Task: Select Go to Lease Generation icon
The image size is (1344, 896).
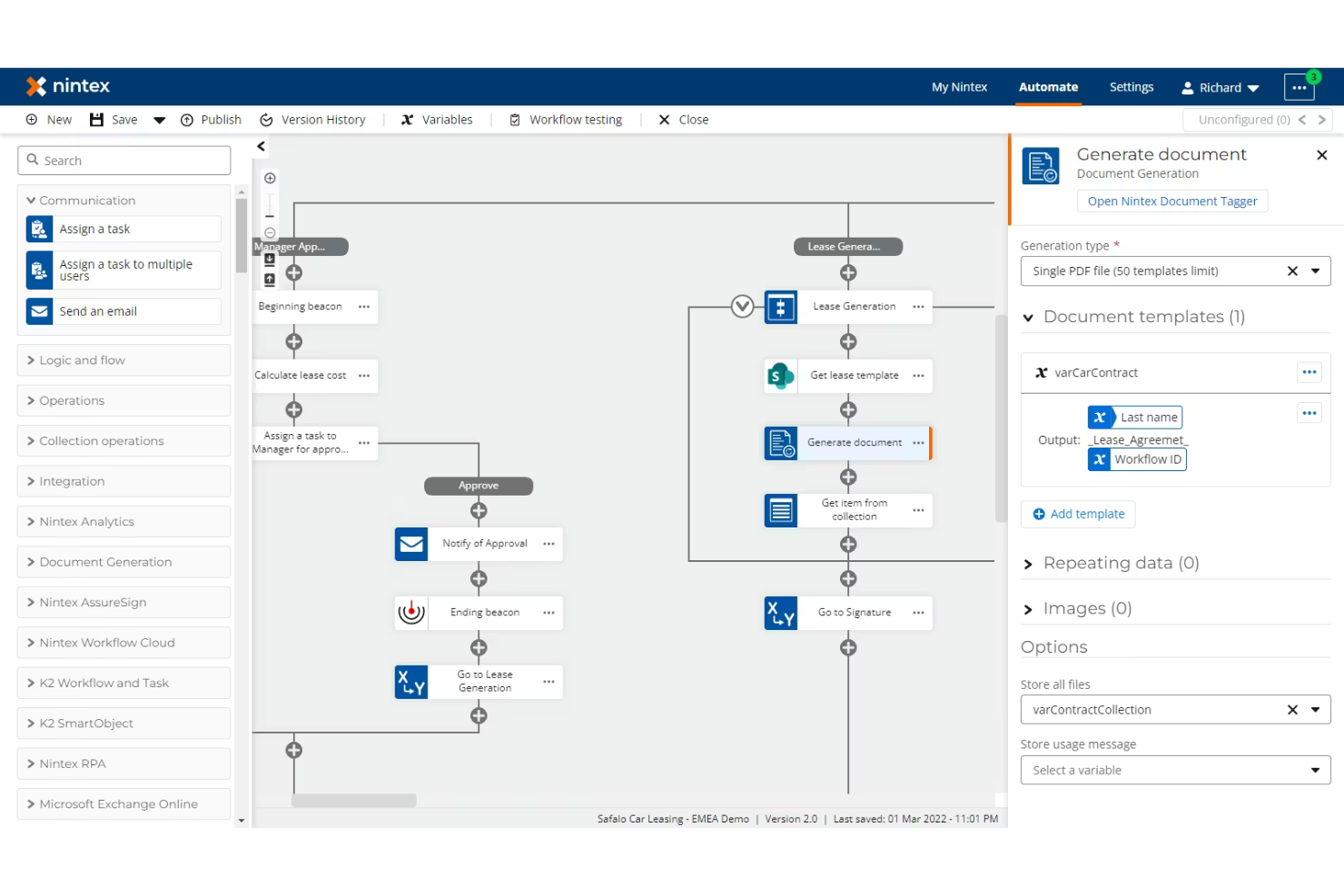Action: pos(411,682)
